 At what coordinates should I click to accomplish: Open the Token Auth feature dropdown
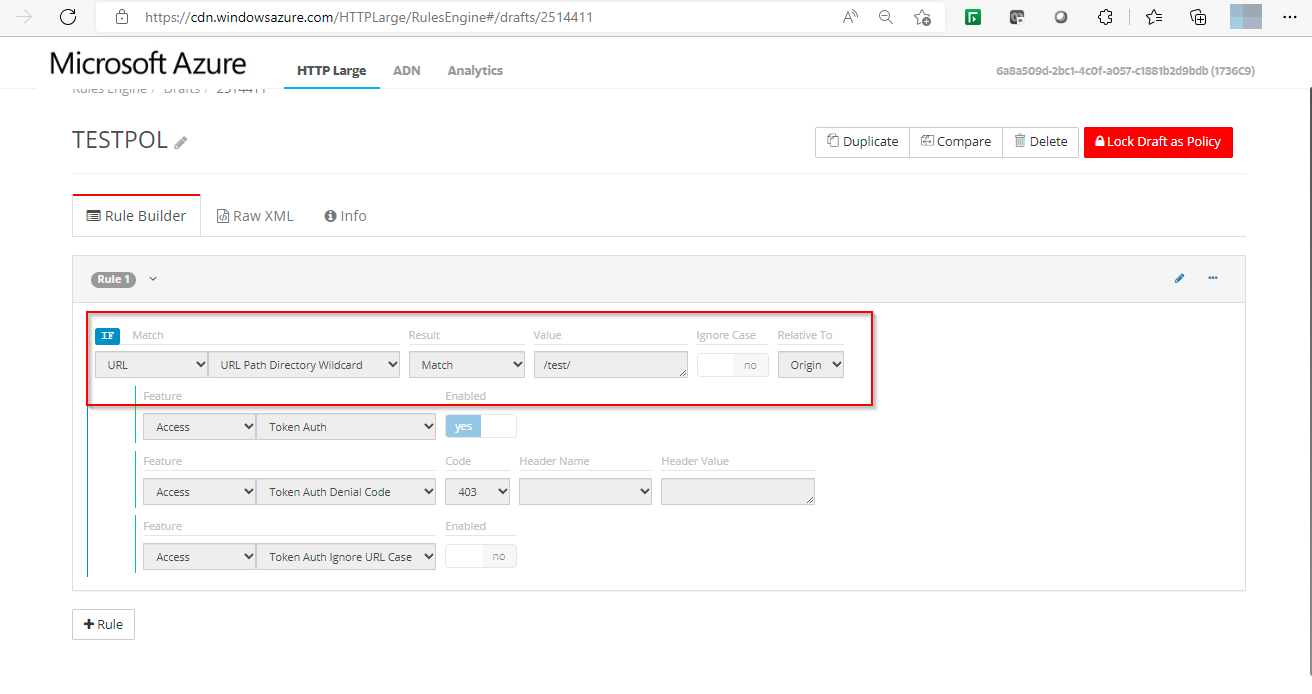[346, 427]
